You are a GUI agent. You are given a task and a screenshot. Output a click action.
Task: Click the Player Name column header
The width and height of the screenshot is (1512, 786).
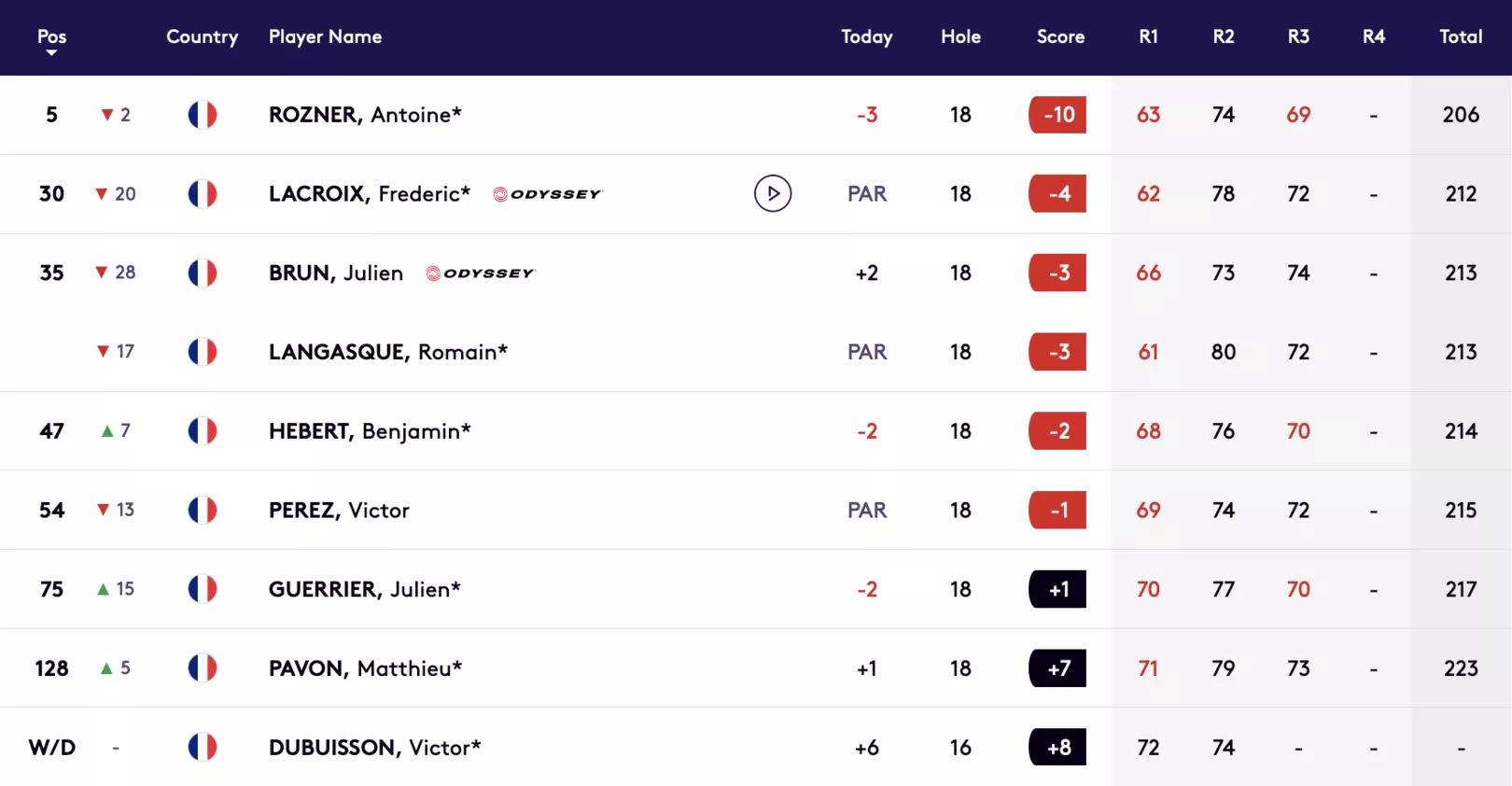coord(325,37)
